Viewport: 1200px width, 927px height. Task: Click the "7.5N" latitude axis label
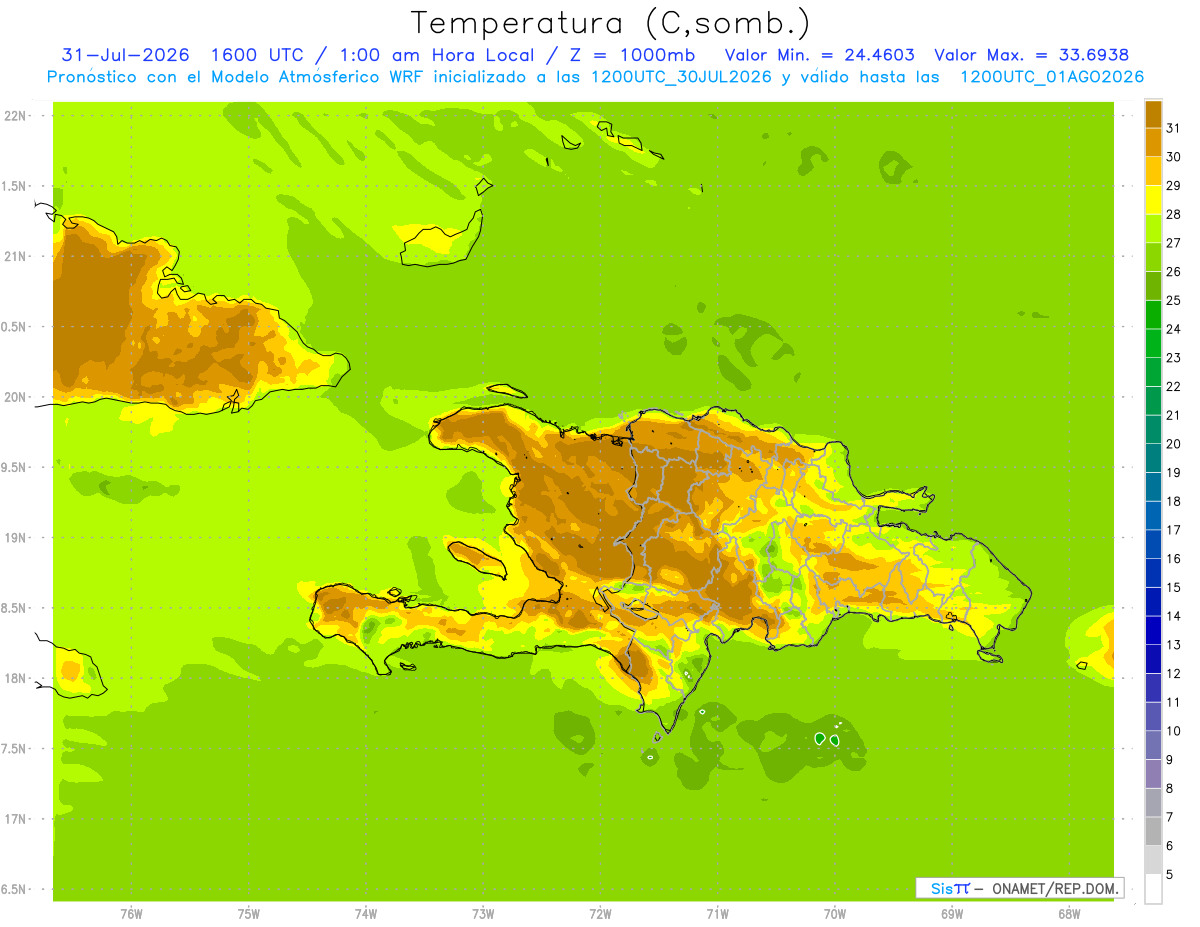click(14, 749)
